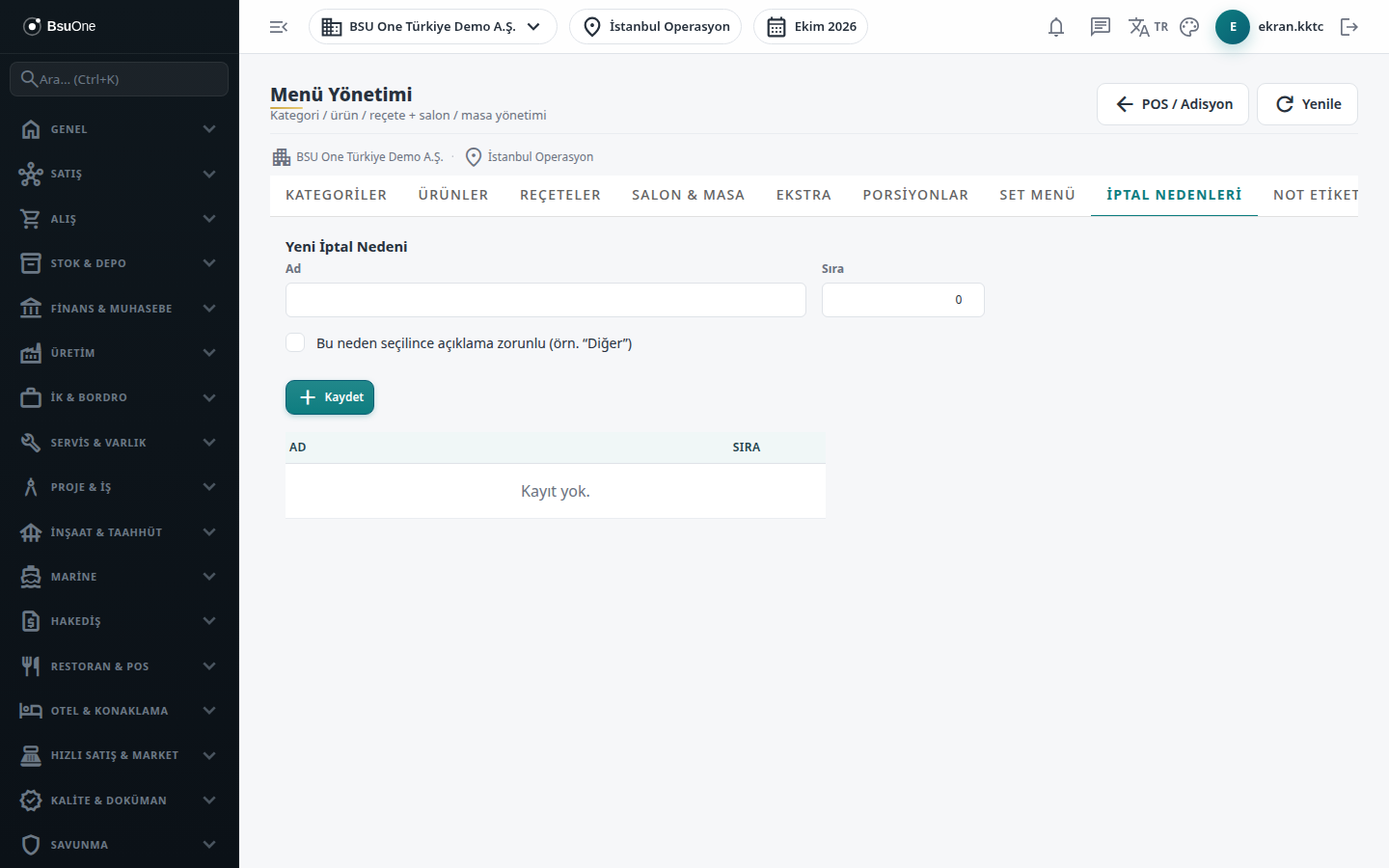
Task: Open the Salon & Masa tab
Action: tap(689, 195)
